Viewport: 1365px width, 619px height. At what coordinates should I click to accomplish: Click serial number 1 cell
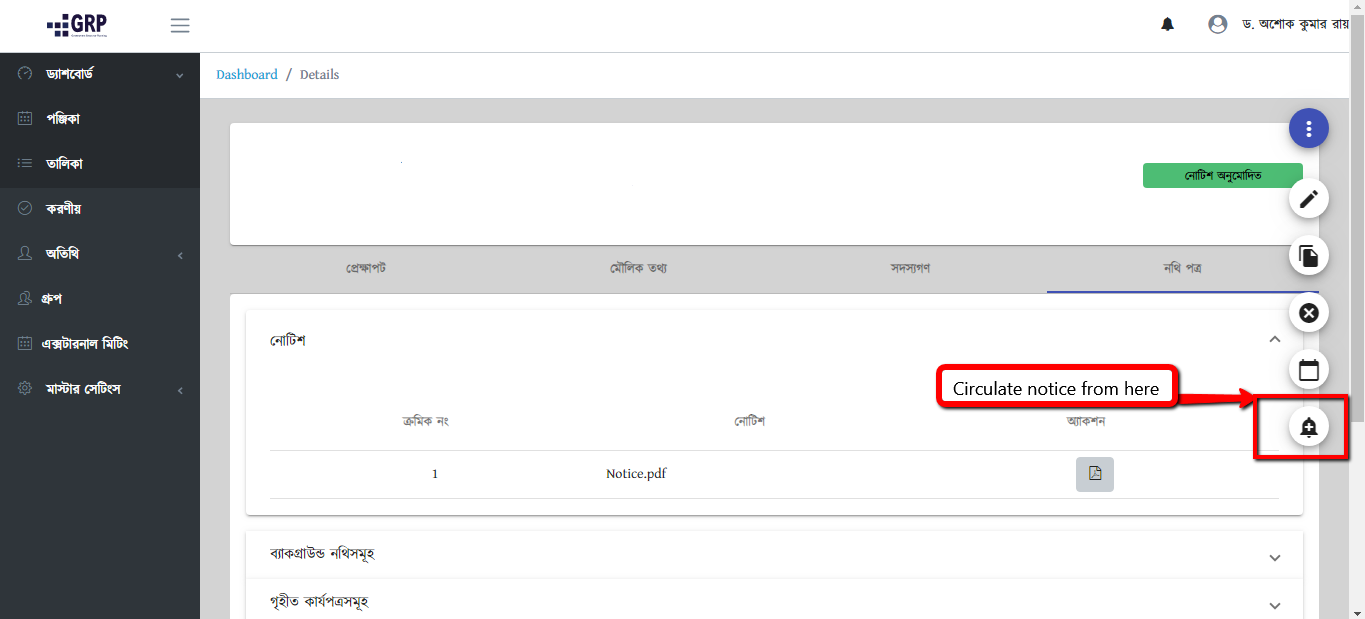click(x=435, y=474)
